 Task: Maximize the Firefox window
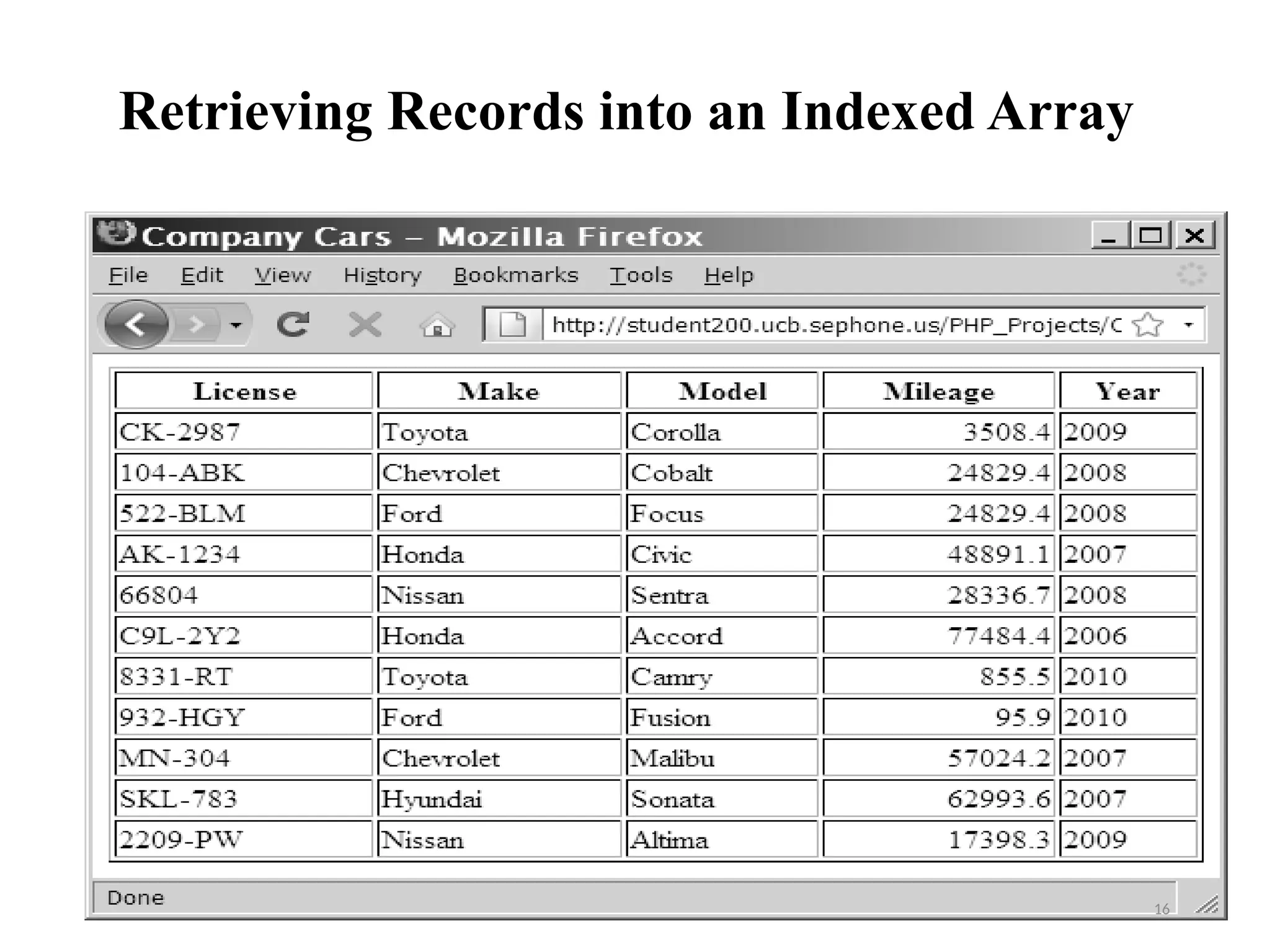pyautogui.click(x=1151, y=236)
